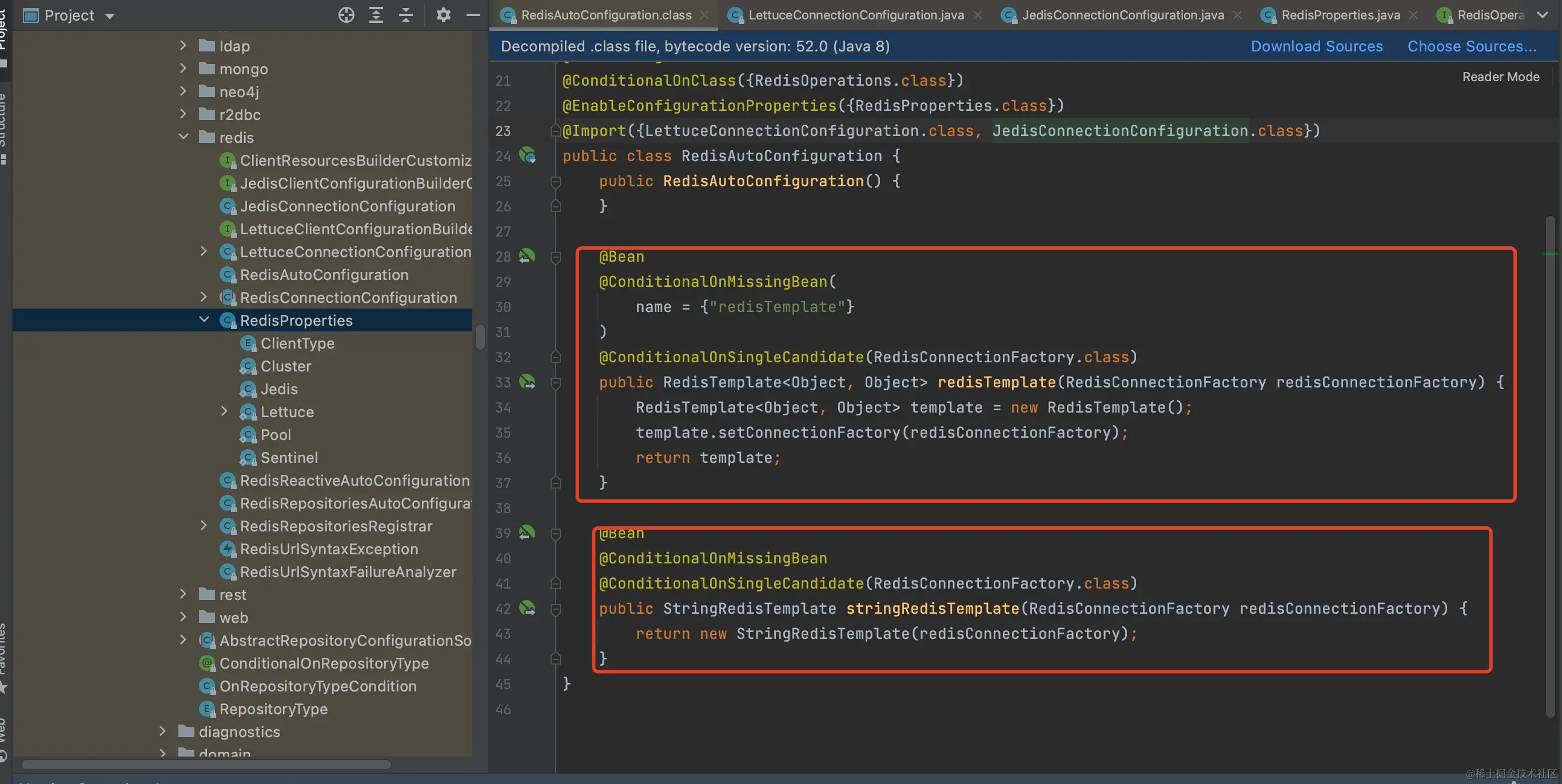Open Project panel settings gear
1562x784 pixels.
443,15
